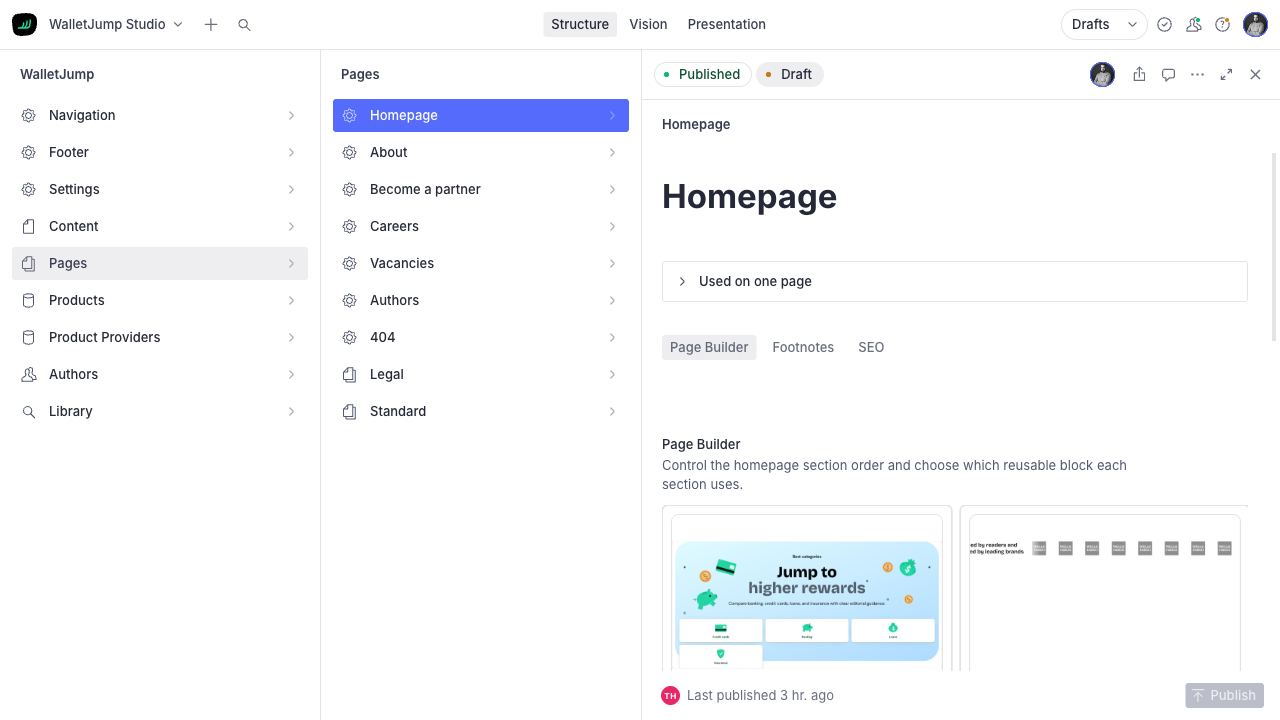Open the leading brands logos block thumbnail

click(x=1104, y=590)
